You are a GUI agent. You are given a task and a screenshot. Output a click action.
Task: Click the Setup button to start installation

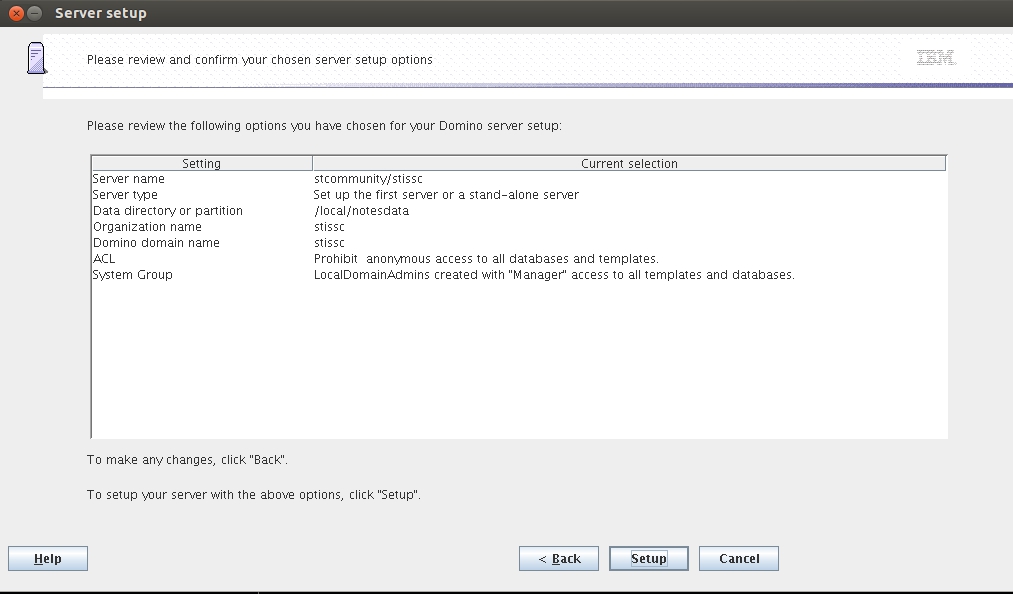648,558
